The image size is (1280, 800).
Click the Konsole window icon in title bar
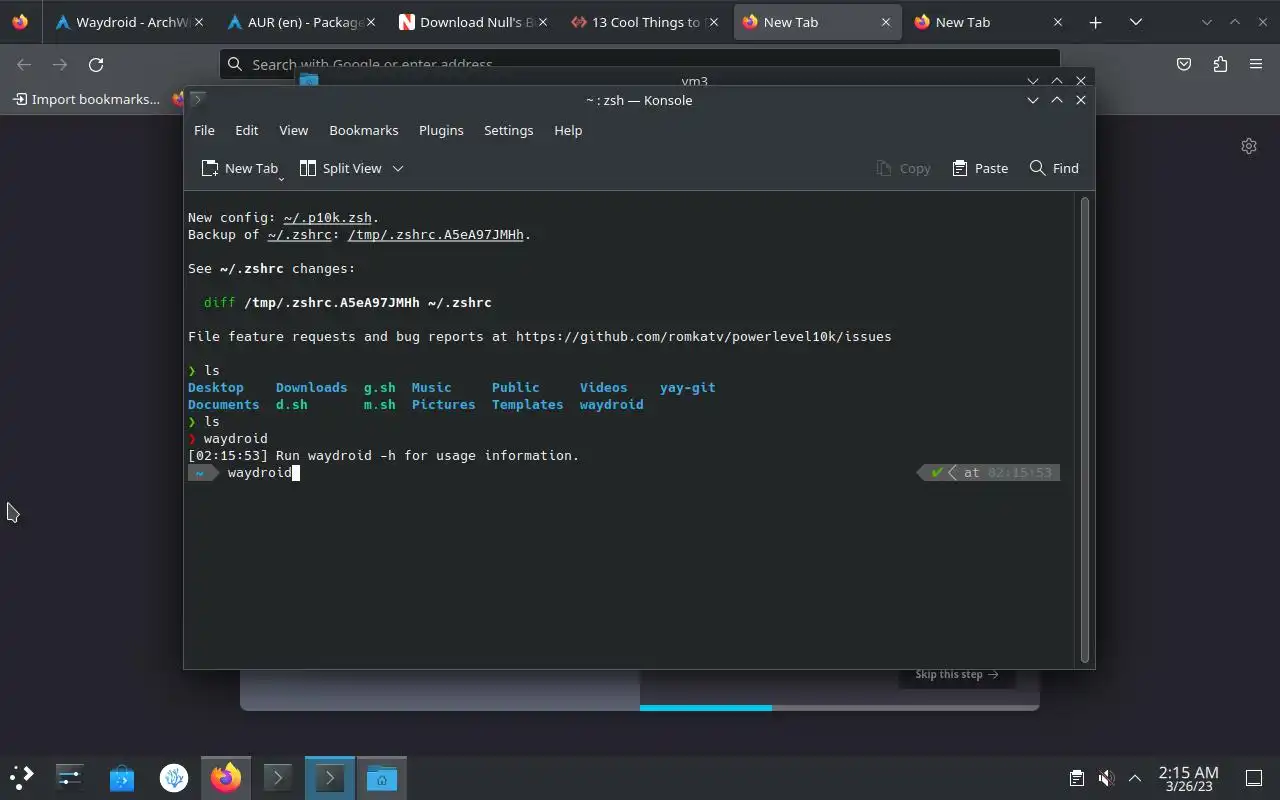click(x=197, y=99)
